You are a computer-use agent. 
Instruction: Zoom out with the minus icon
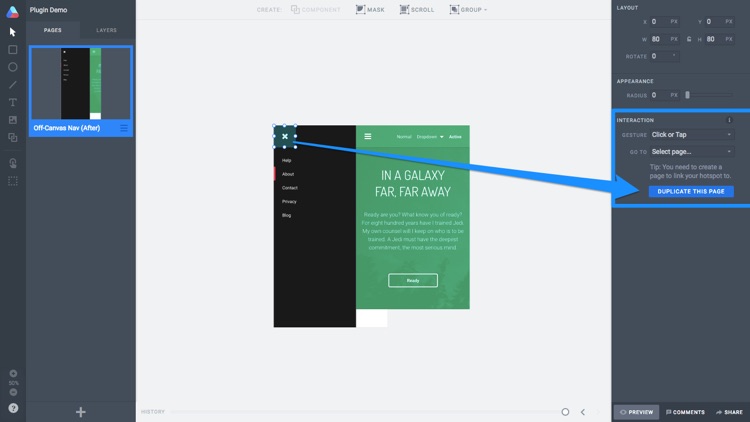(x=13, y=392)
